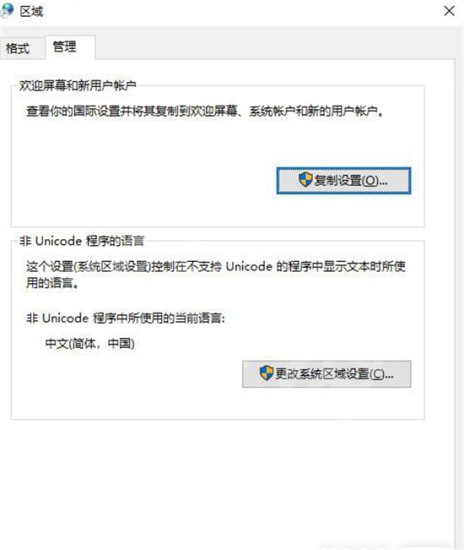Click empty space inside the welcome screen group box
This screenshot has height=550, width=464.
(x=140, y=175)
